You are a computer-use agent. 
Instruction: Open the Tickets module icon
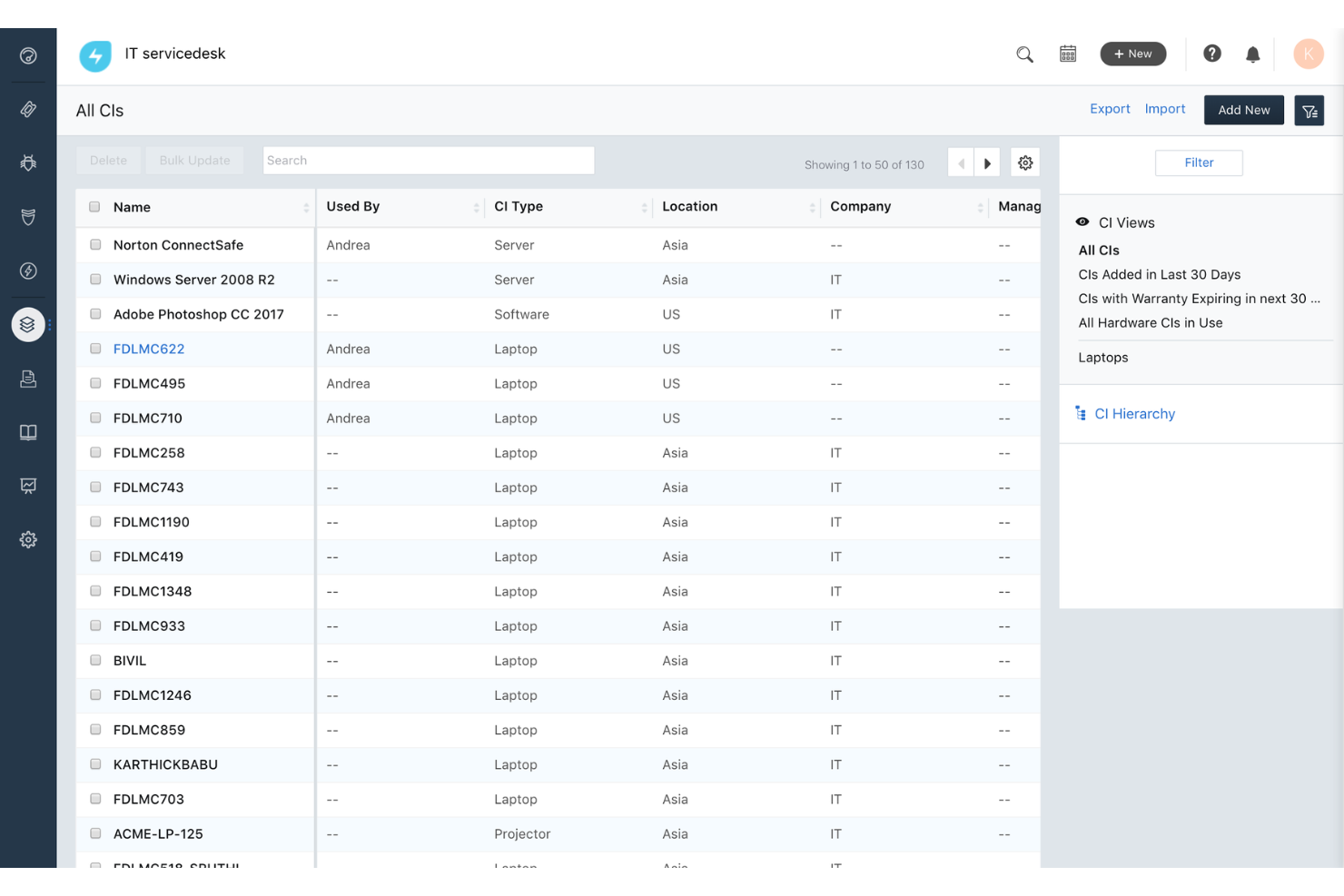tap(28, 109)
